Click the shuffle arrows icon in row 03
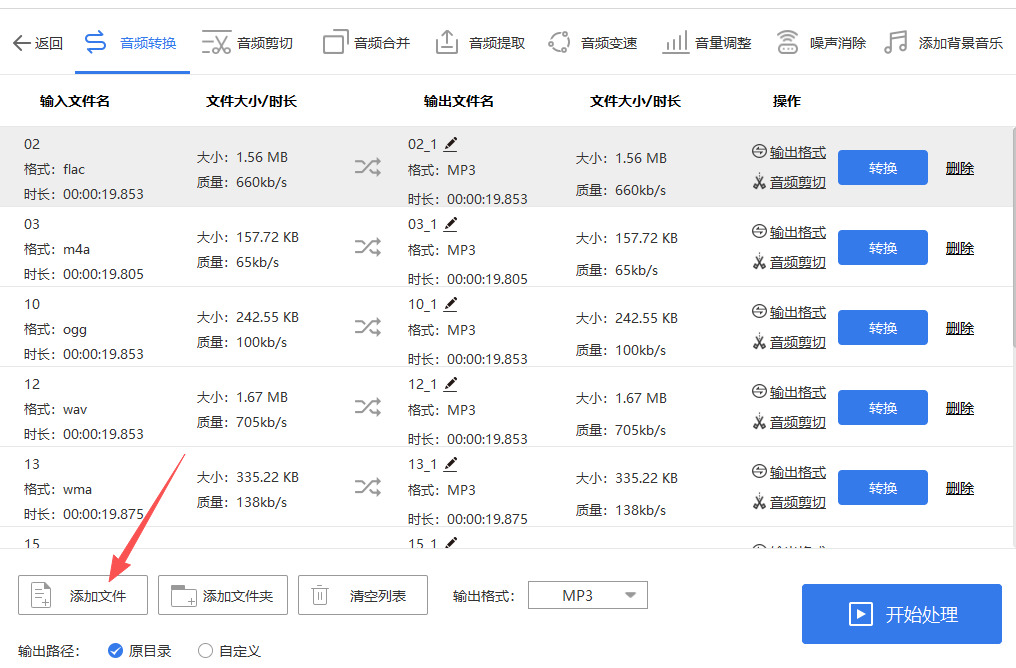 367,247
